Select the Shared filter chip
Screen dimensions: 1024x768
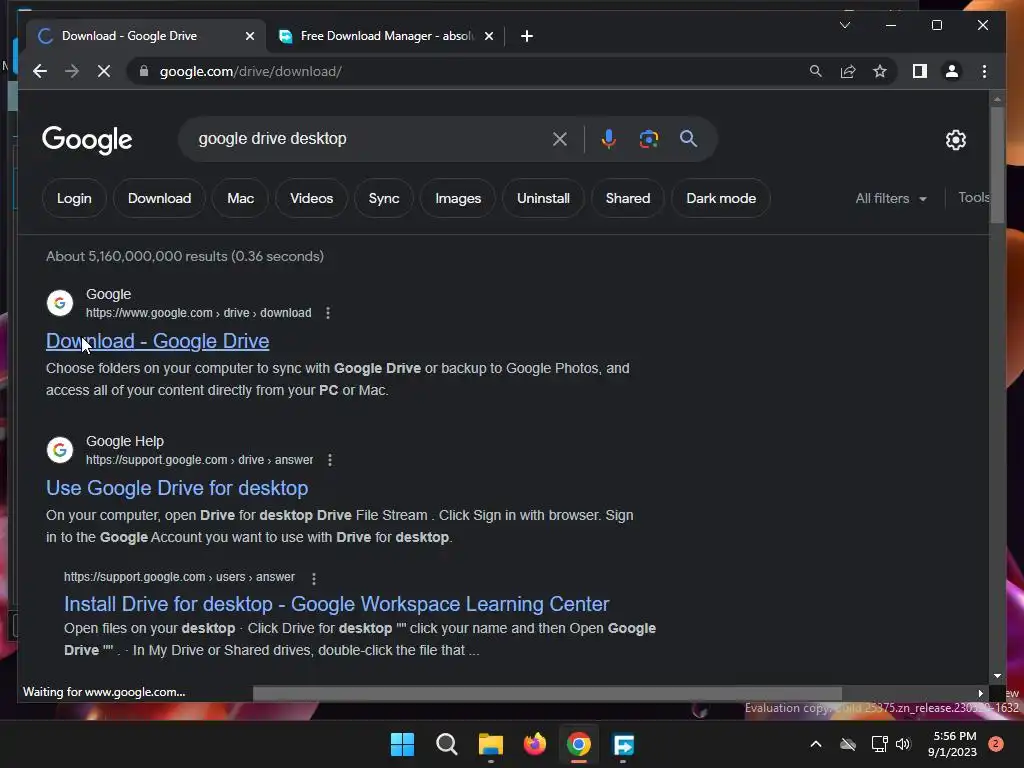coord(628,198)
